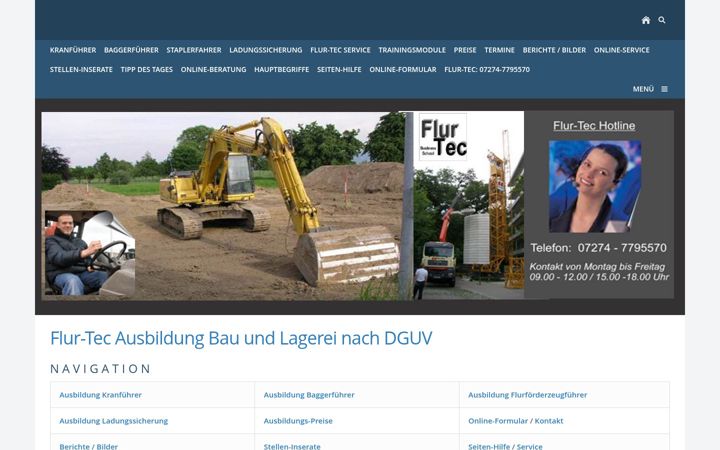Go to home via house icon
Viewport: 720px width, 450px height.
click(x=646, y=20)
